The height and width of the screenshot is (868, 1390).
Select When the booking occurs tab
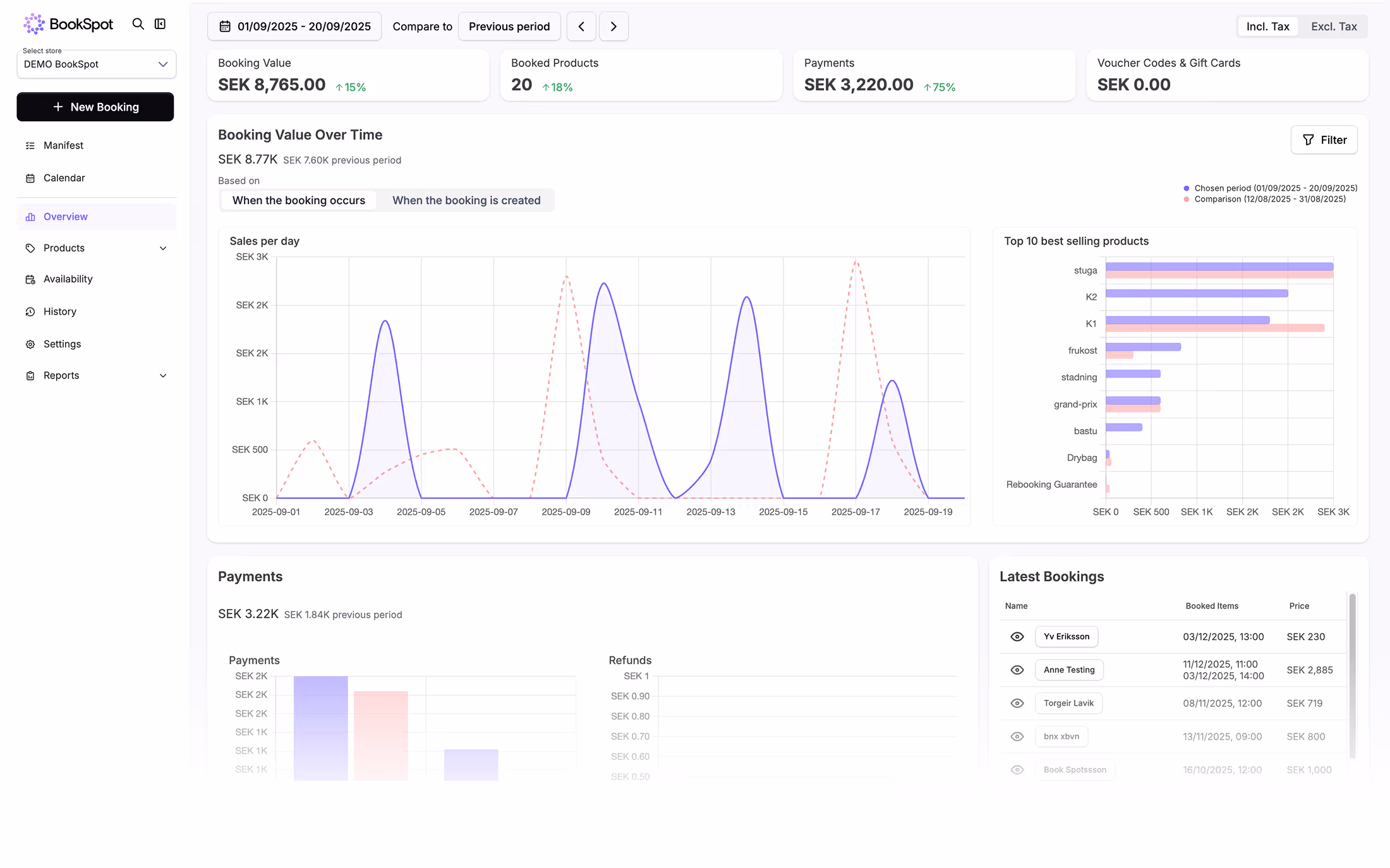[x=298, y=200]
